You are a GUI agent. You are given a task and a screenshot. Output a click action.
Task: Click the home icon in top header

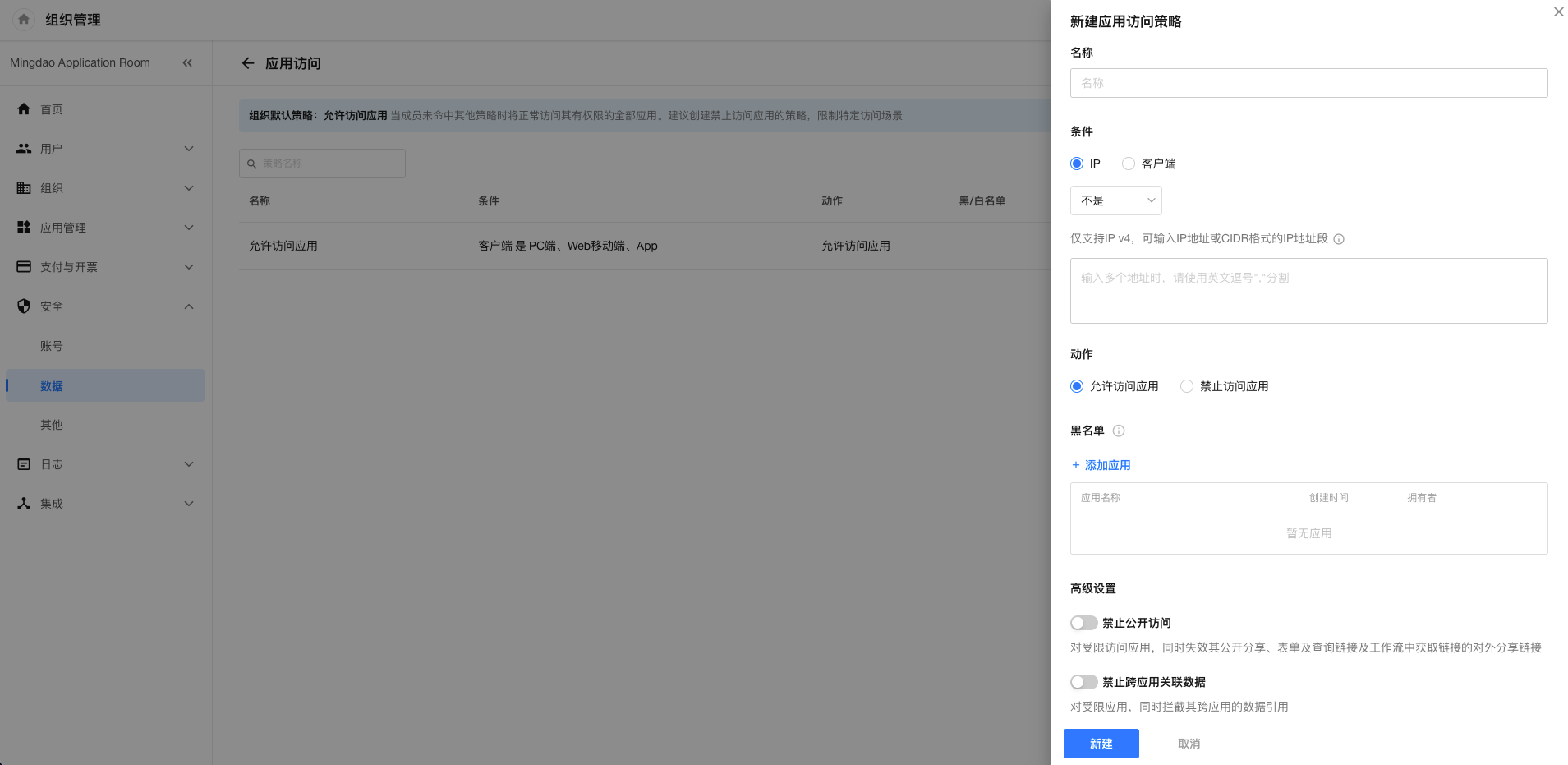24,20
